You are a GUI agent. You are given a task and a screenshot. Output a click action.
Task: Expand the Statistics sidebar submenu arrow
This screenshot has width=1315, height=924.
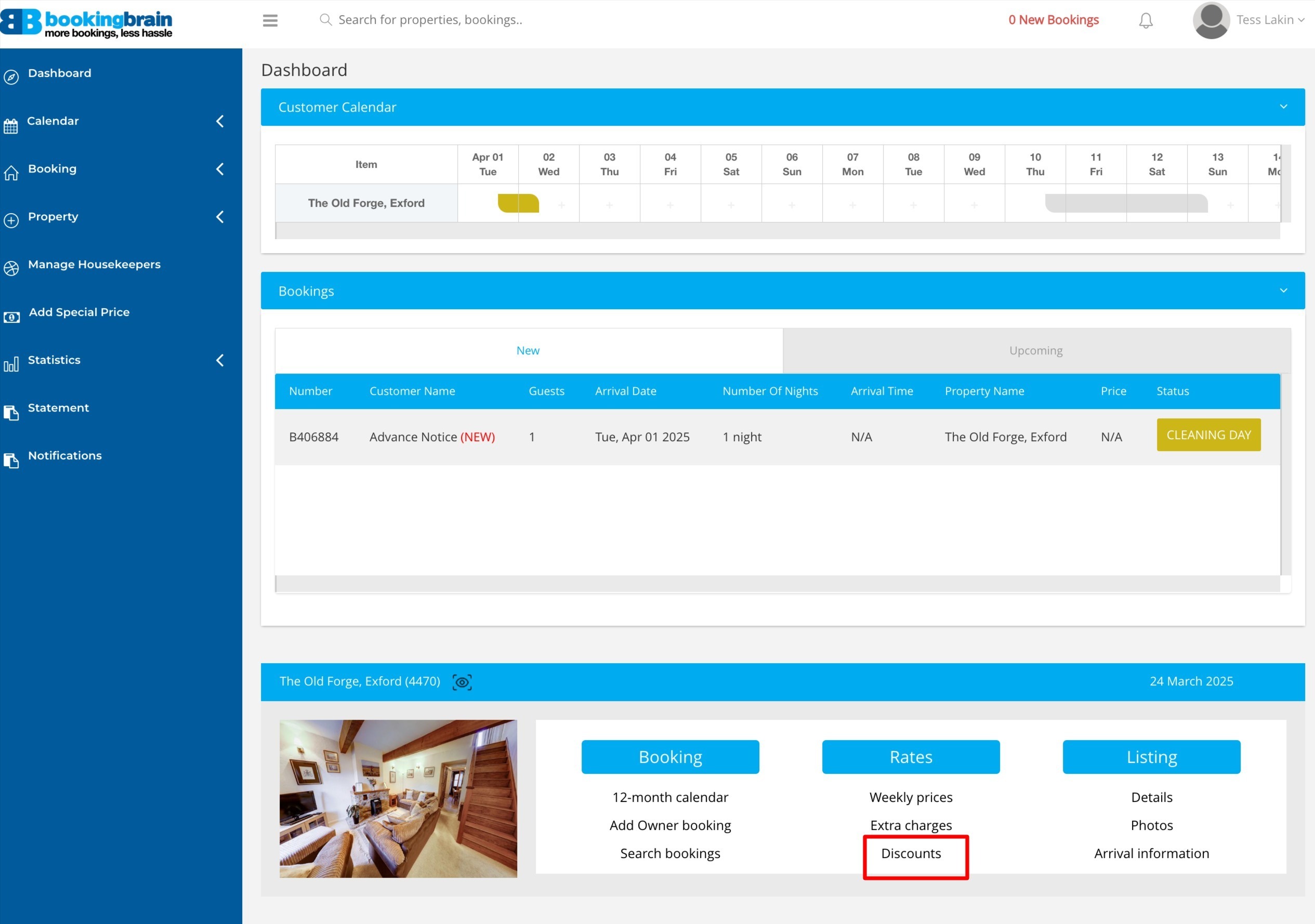[220, 360]
